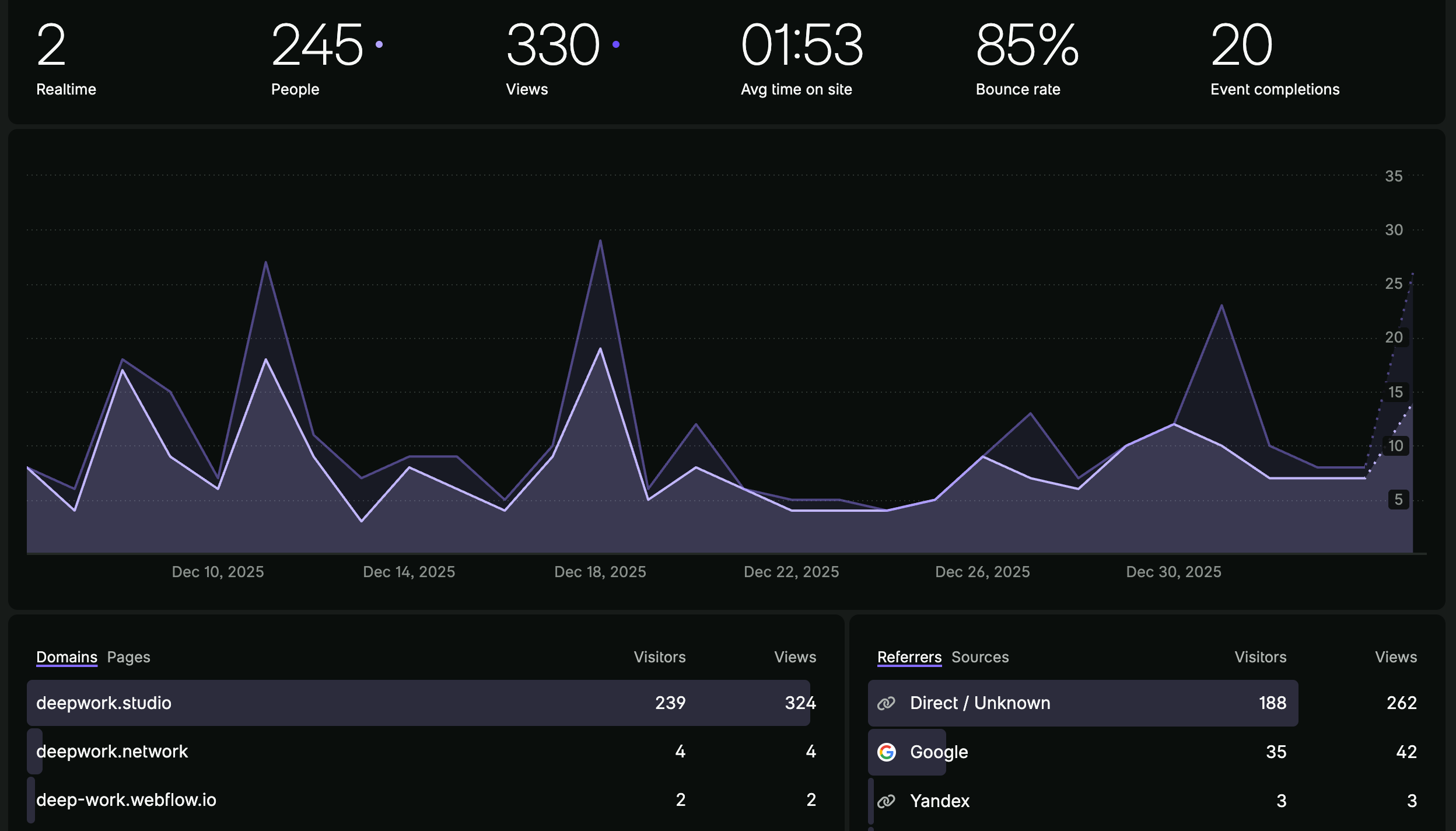Click link icon beside Yandex
This screenshot has width=1456, height=831.
pos(886,801)
